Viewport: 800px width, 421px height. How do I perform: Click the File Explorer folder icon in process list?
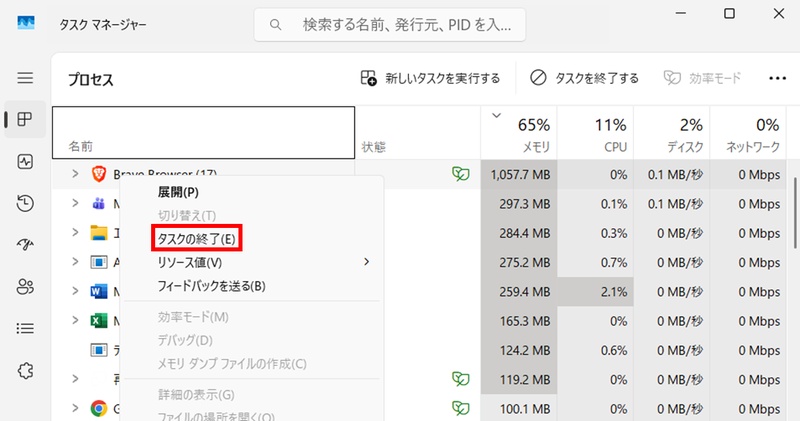click(98, 233)
